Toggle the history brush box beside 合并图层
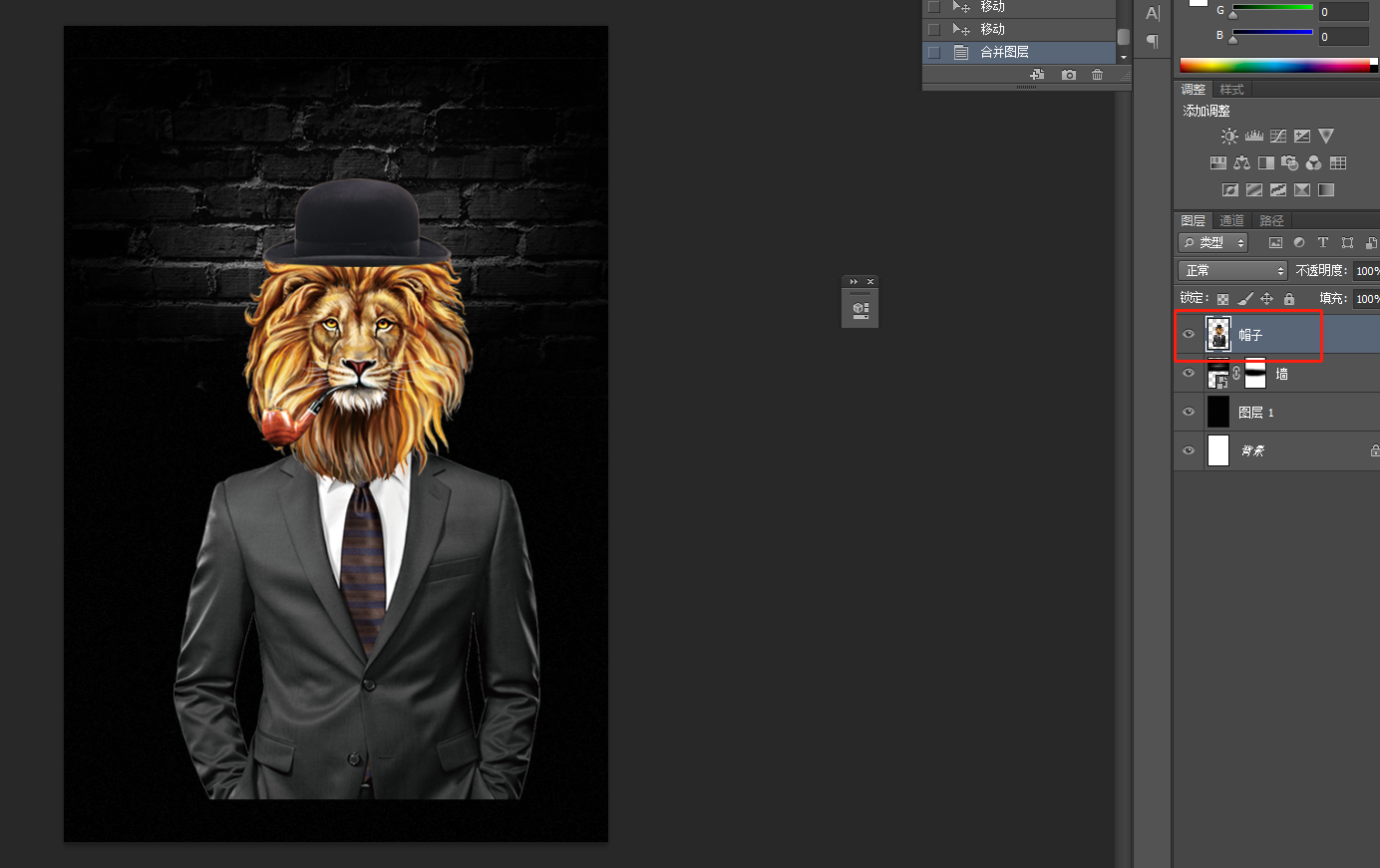Viewport: 1380px width, 868px height. 934,53
